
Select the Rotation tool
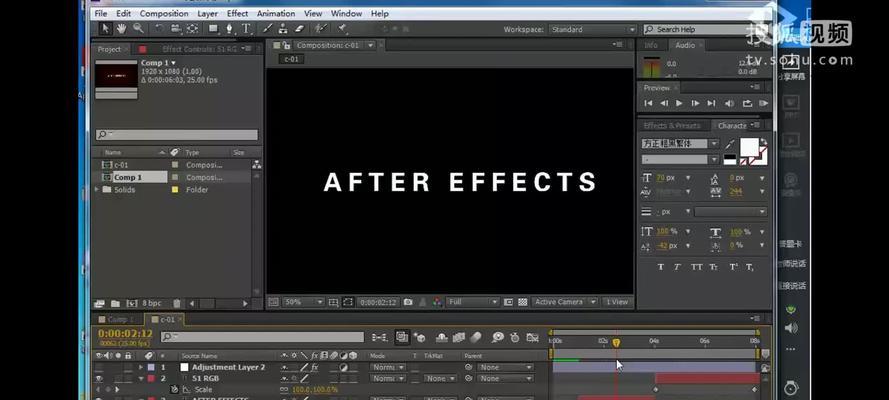pyautogui.click(x=159, y=28)
